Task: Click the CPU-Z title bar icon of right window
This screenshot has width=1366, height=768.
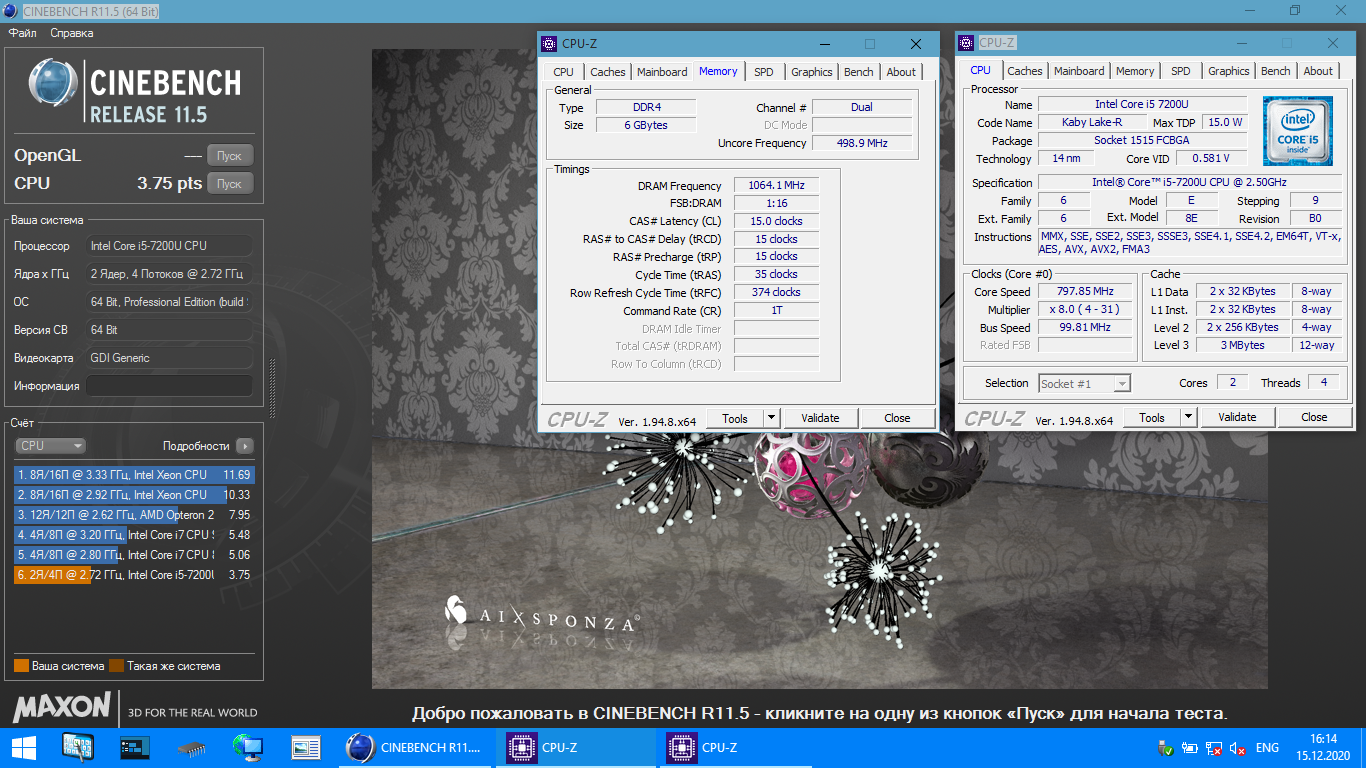Action: click(966, 42)
